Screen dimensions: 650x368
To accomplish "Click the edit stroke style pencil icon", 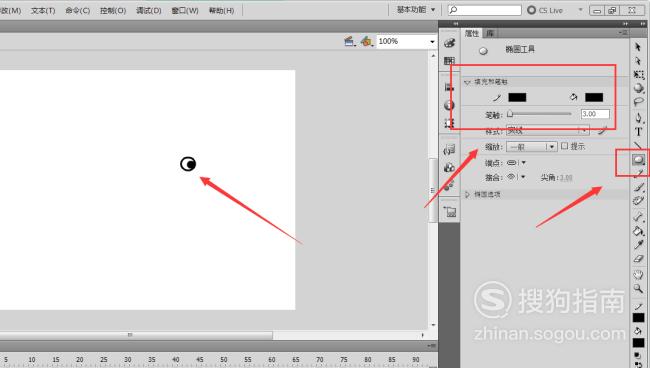I will coord(602,131).
